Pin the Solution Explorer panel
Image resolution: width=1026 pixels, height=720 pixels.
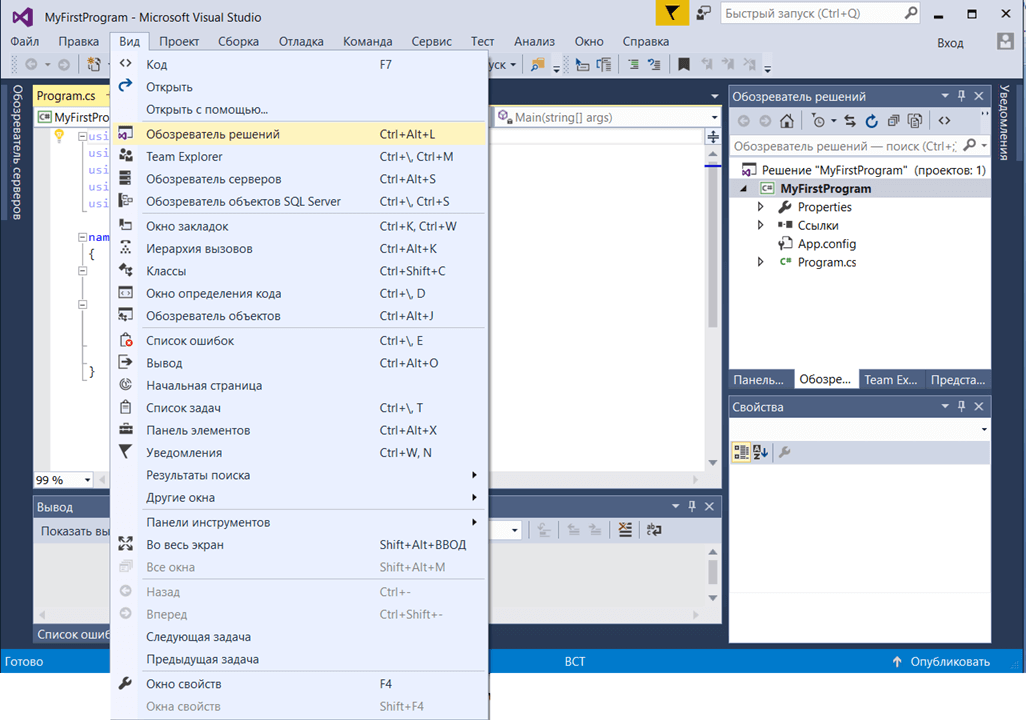click(961, 96)
